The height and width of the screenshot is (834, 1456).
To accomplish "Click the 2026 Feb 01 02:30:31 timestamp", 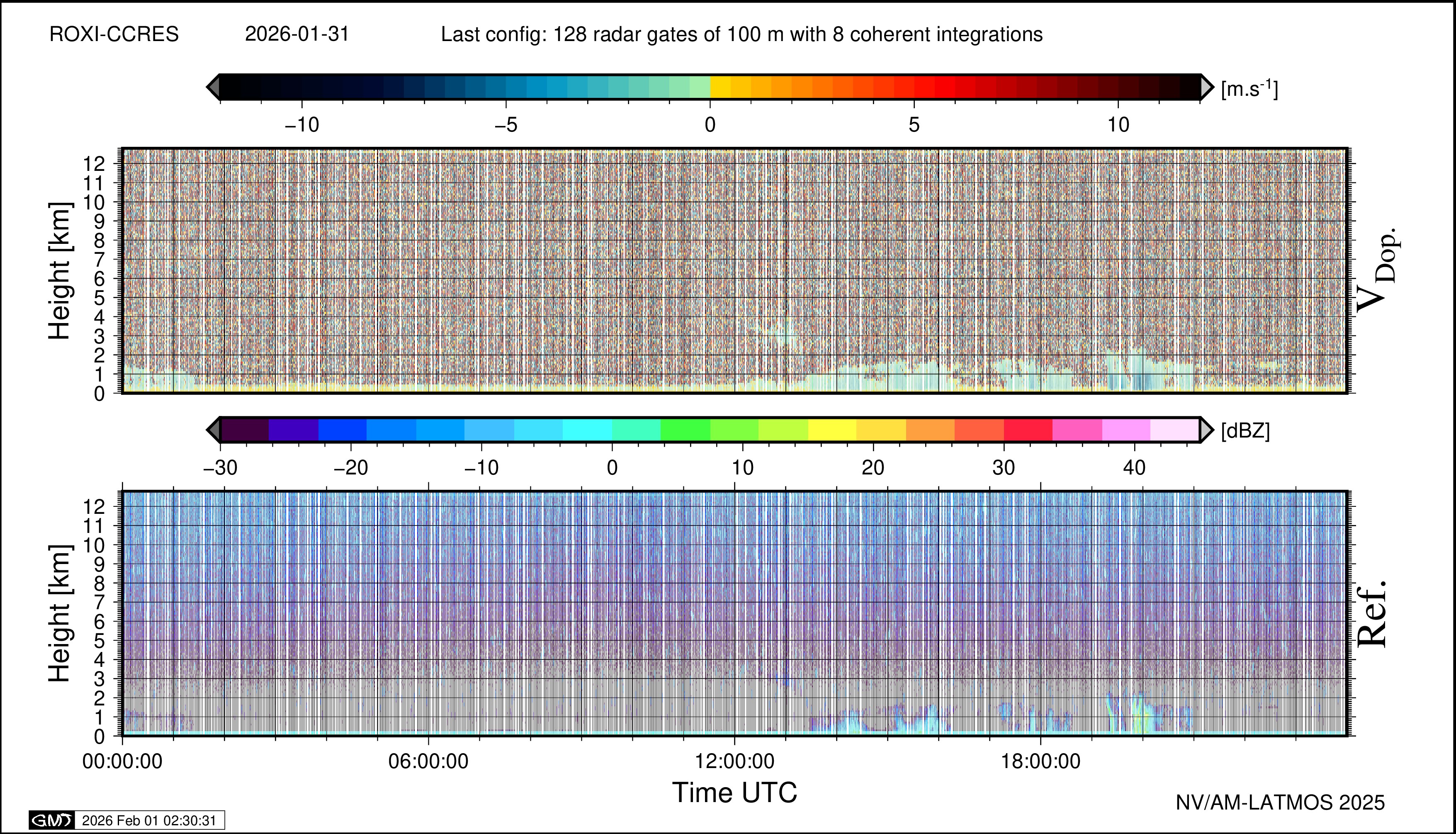I will [149, 820].
